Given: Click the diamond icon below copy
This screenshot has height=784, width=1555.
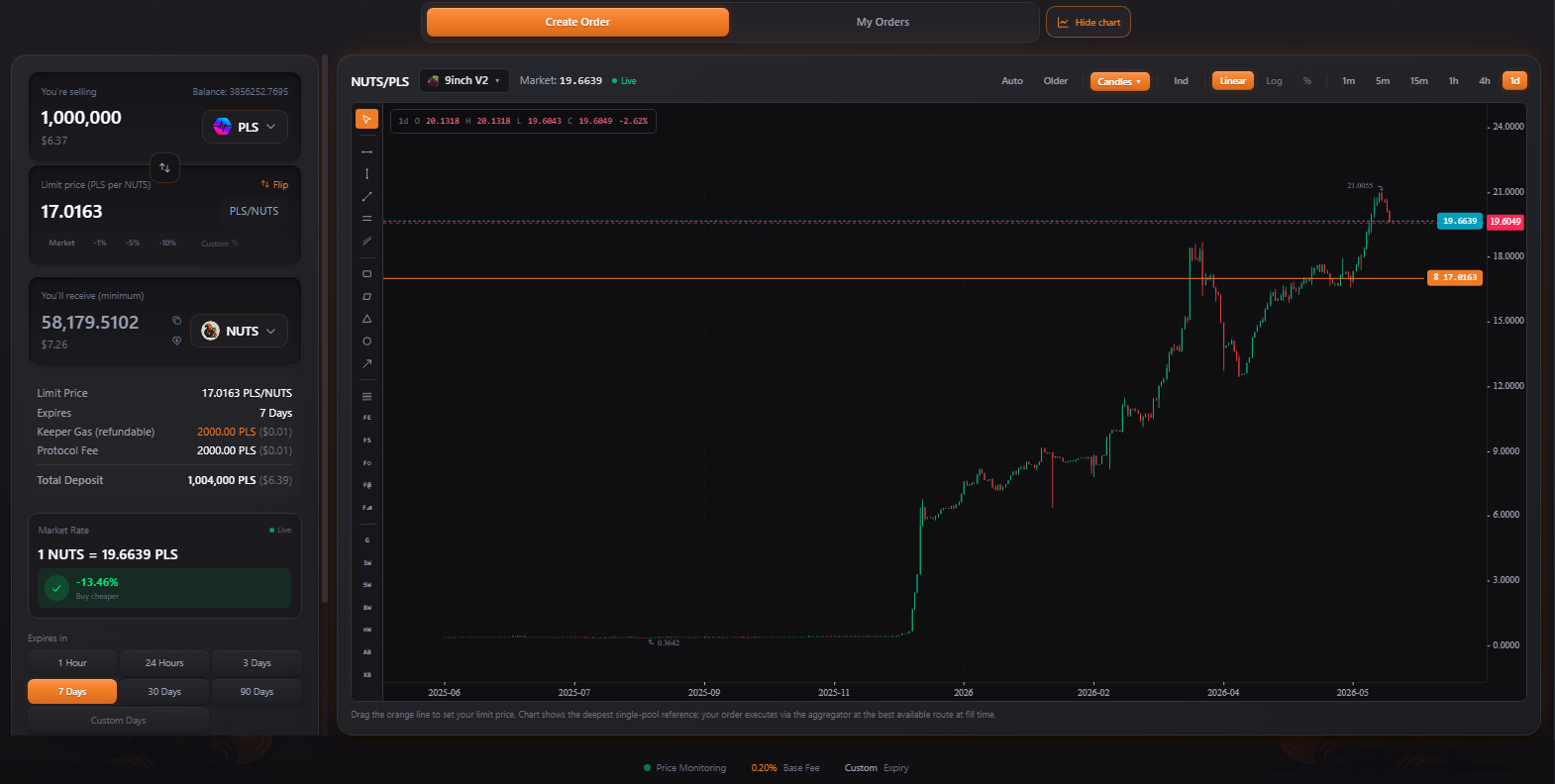Looking at the screenshot, I should [176, 341].
